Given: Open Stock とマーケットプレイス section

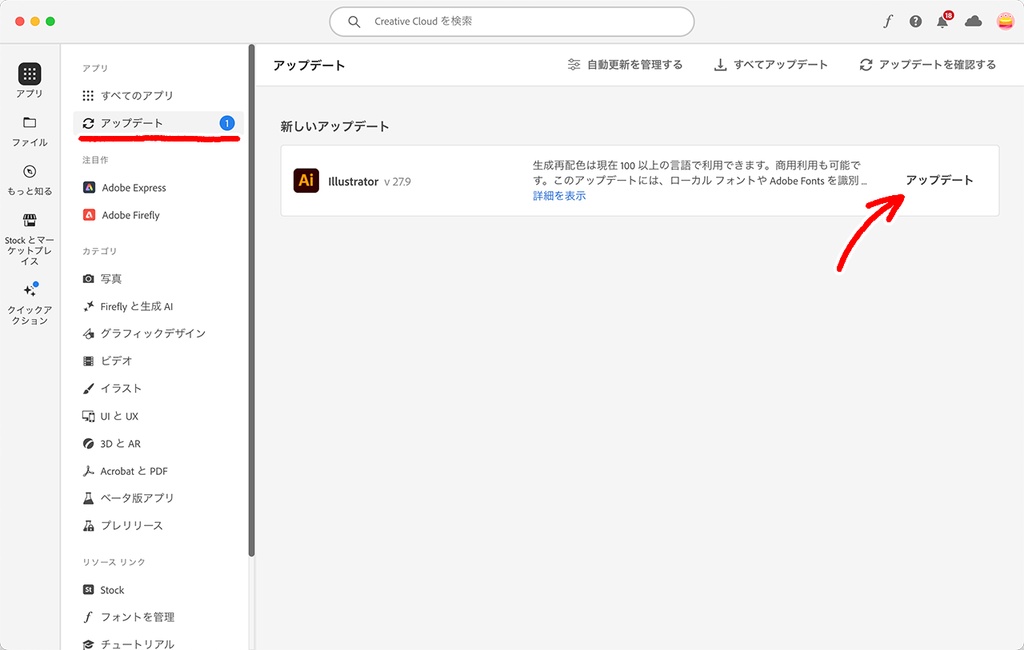Looking at the screenshot, I should (29, 240).
